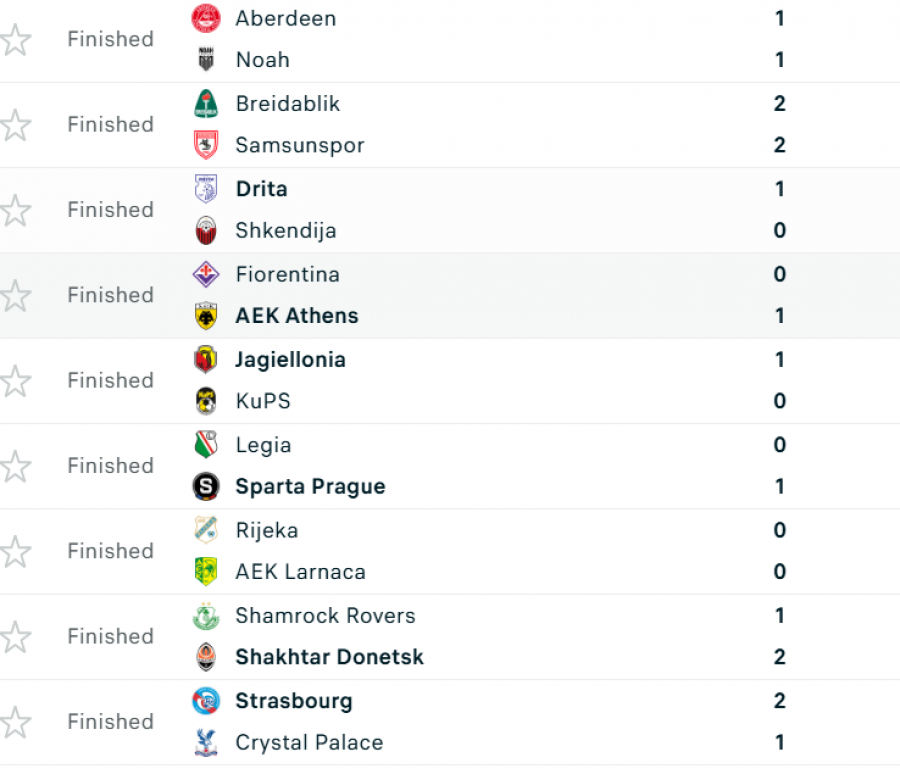The height and width of the screenshot is (774, 900).
Task: Click the Sparta Prague logo
Action: coord(205,486)
